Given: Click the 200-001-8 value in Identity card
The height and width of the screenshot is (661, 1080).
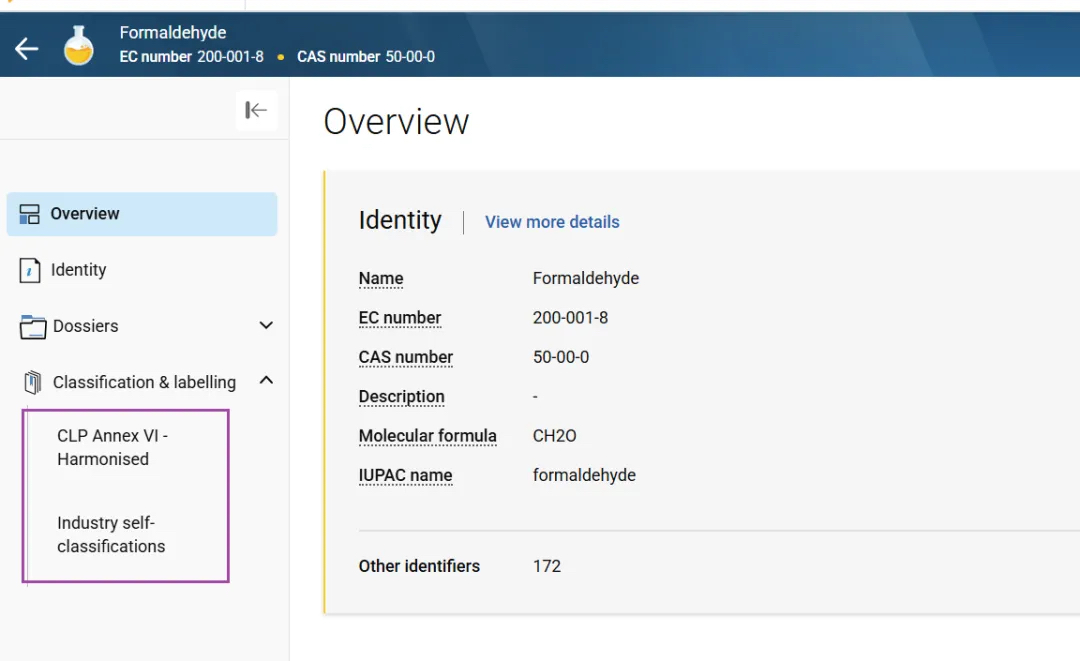Looking at the screenshot, I should tap(570, 317).
